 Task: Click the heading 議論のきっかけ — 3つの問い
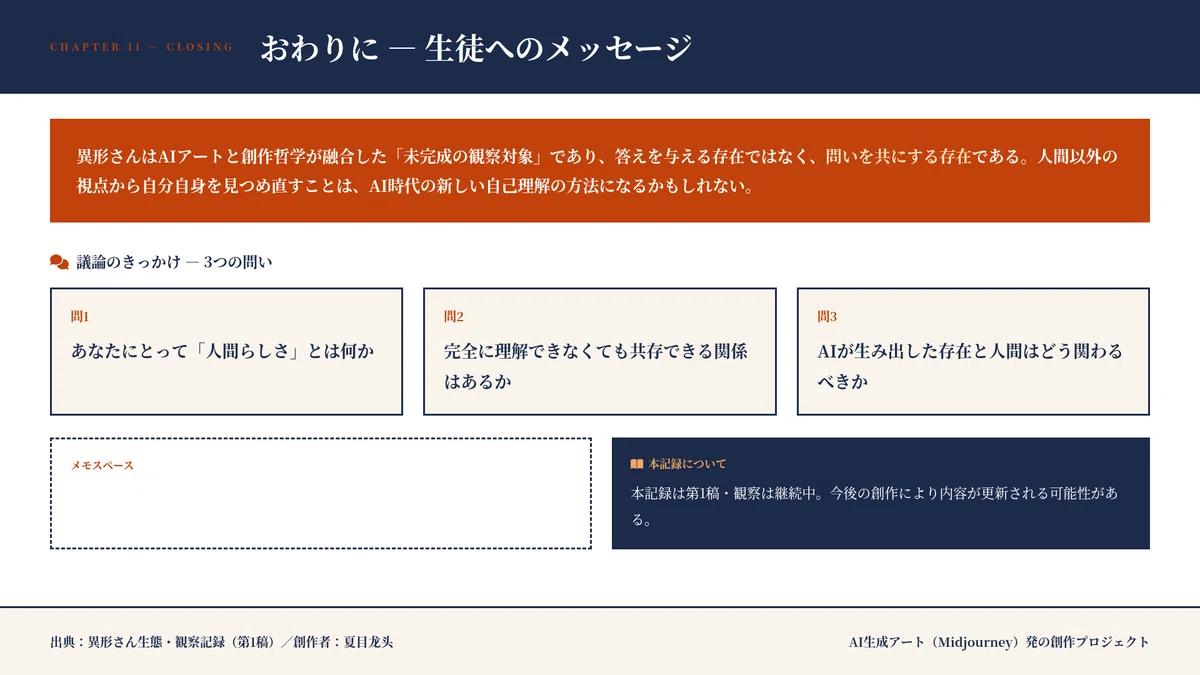pyautogui.click(x=175, y=262)
